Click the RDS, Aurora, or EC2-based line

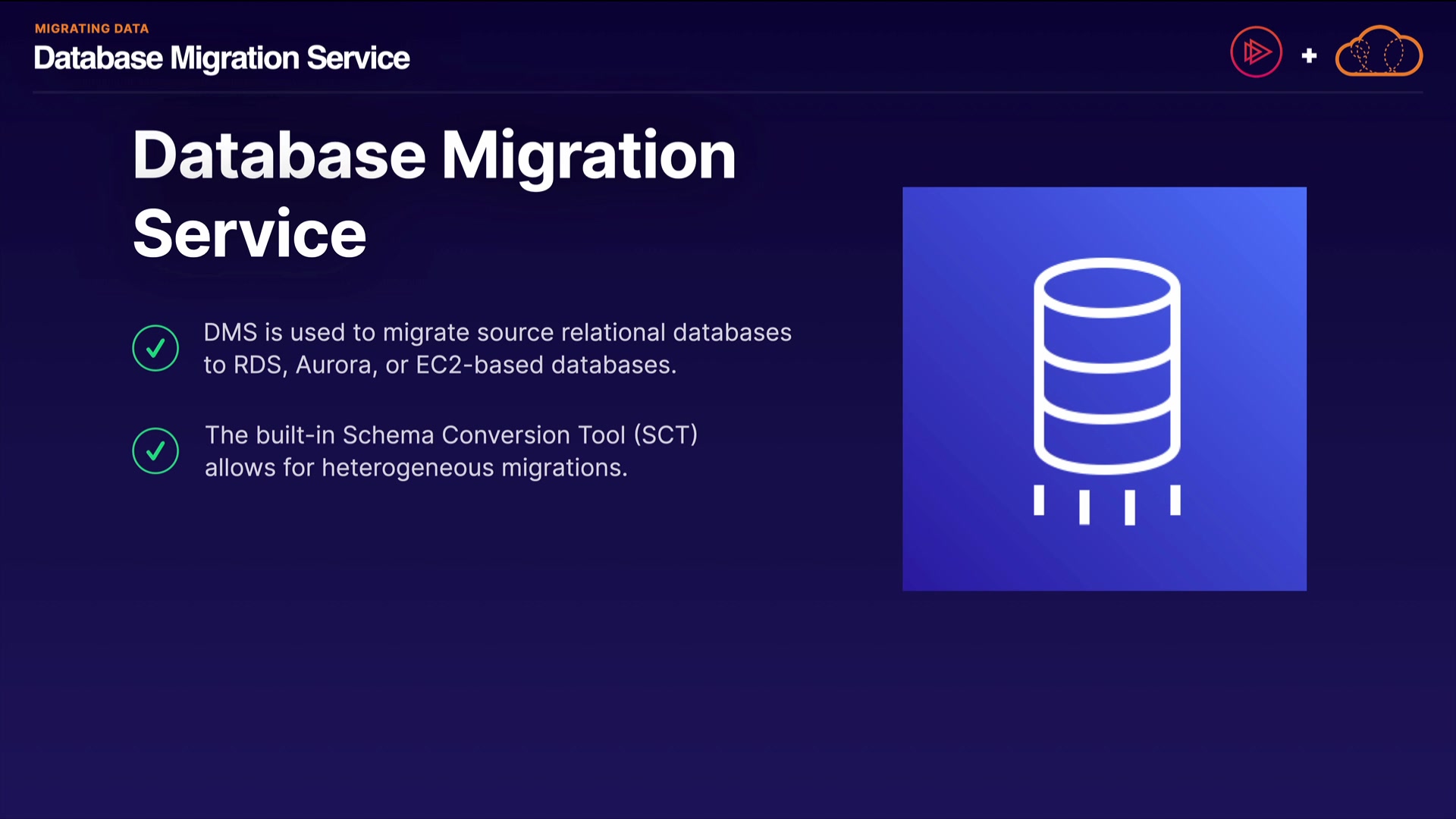point(440,366)
